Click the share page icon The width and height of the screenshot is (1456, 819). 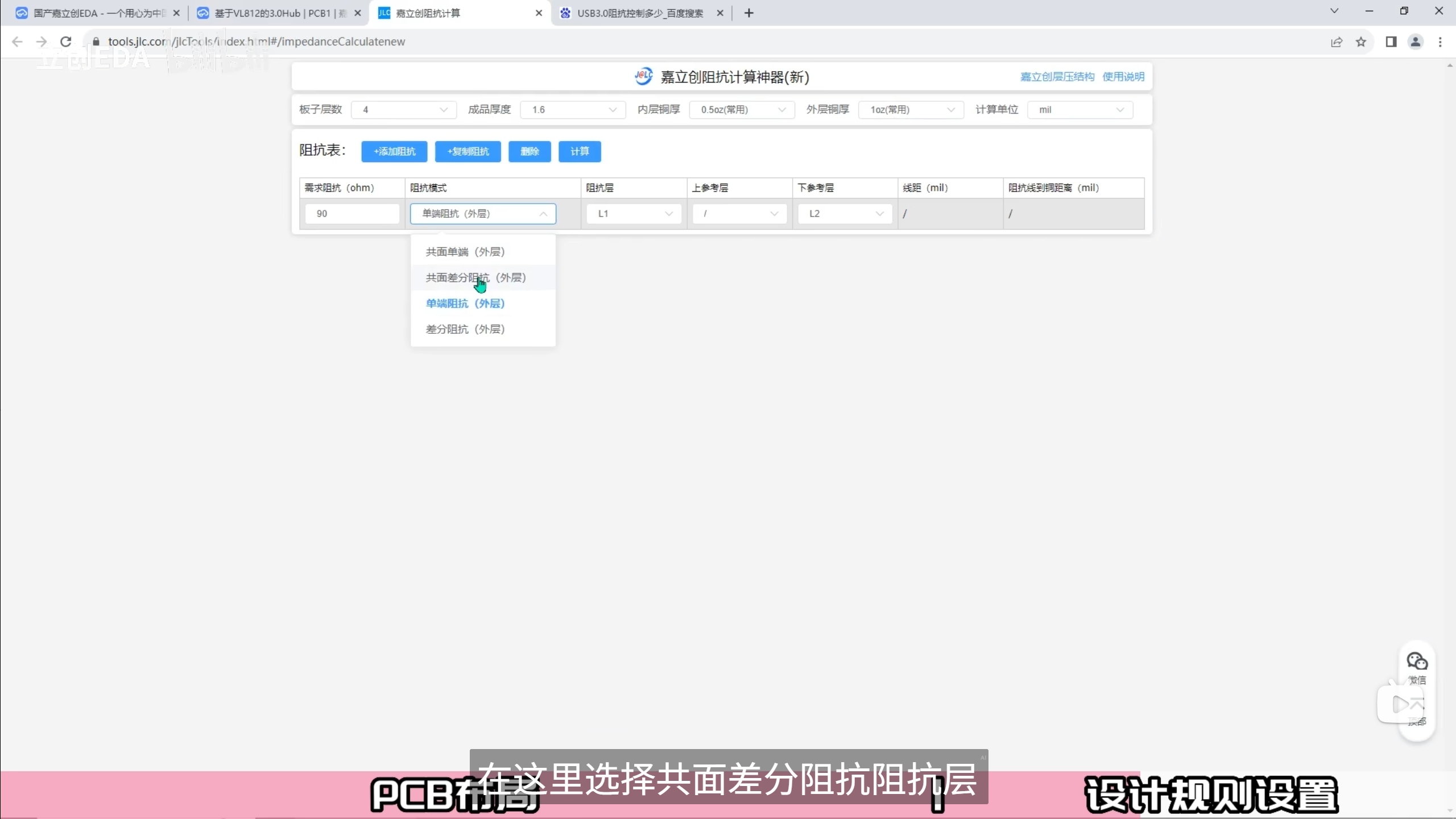point(1337,42)
